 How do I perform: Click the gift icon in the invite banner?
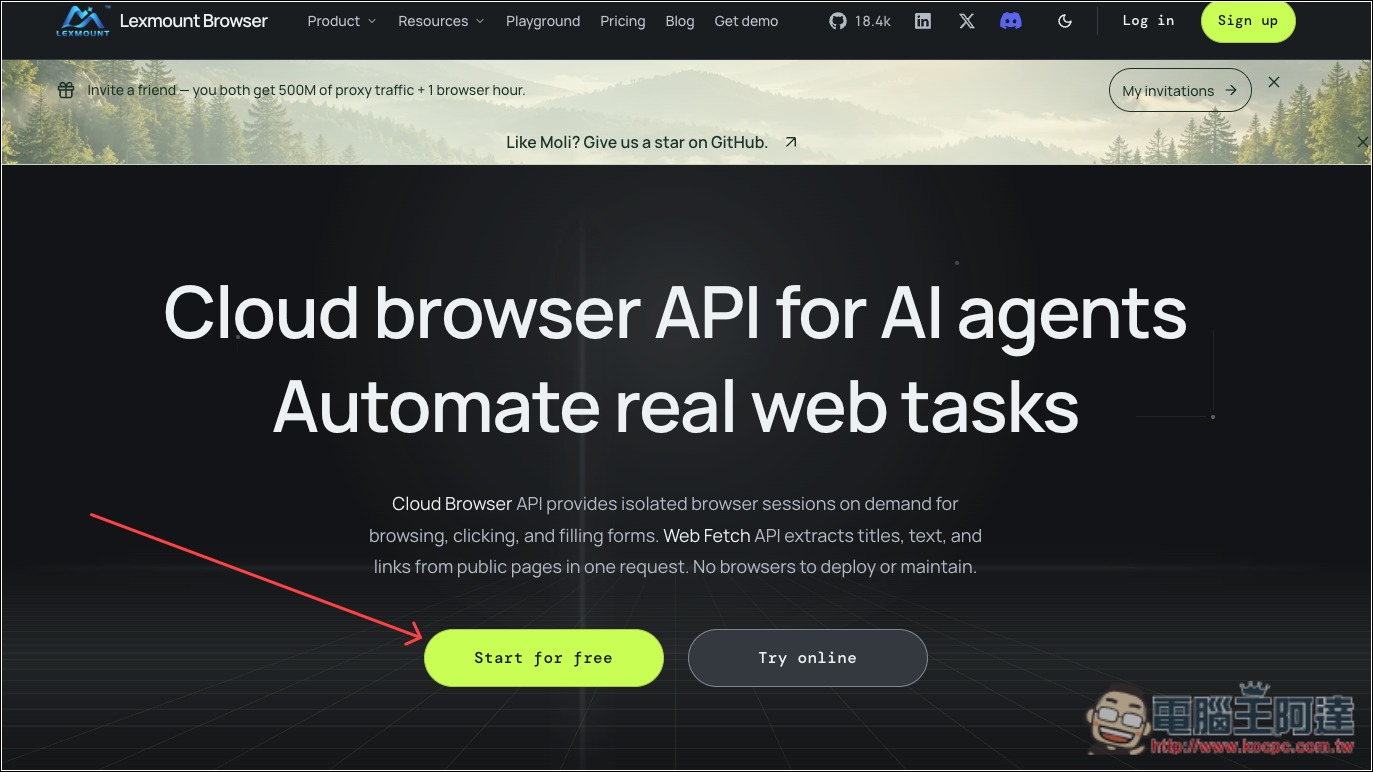pyautogui.click(x=66, y=90)
